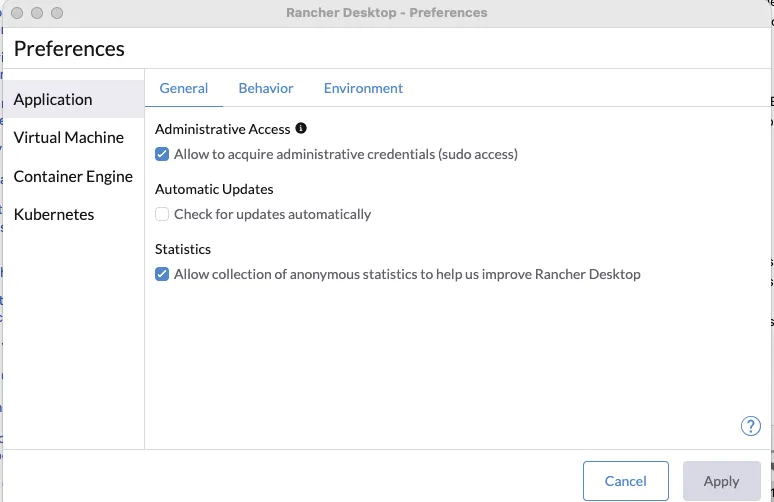Click the Administrative Access info icon
Viewport: 774px width, 502px height.
coord(301,129)
